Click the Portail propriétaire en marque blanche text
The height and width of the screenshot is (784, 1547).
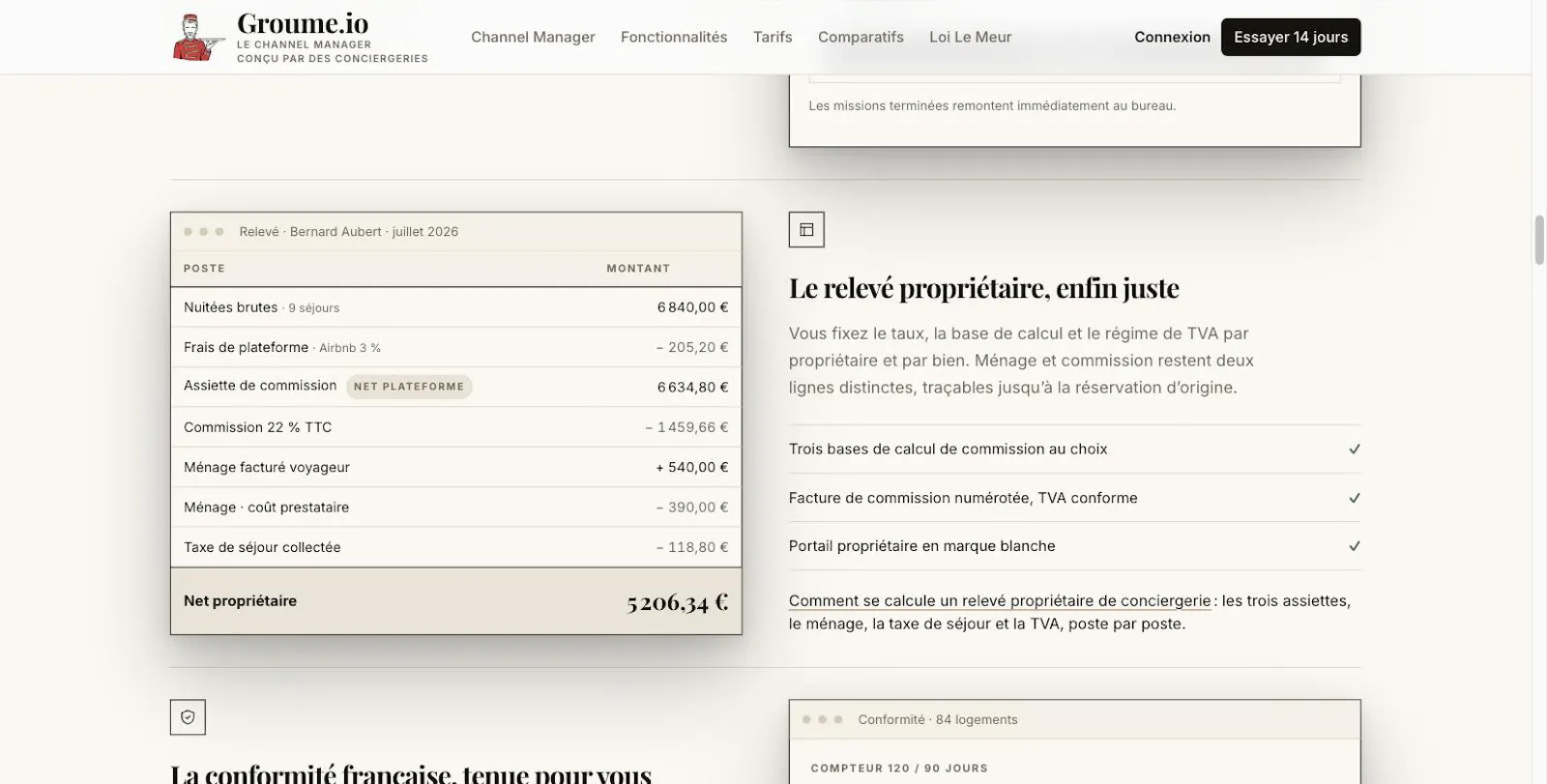coord(922,546)
